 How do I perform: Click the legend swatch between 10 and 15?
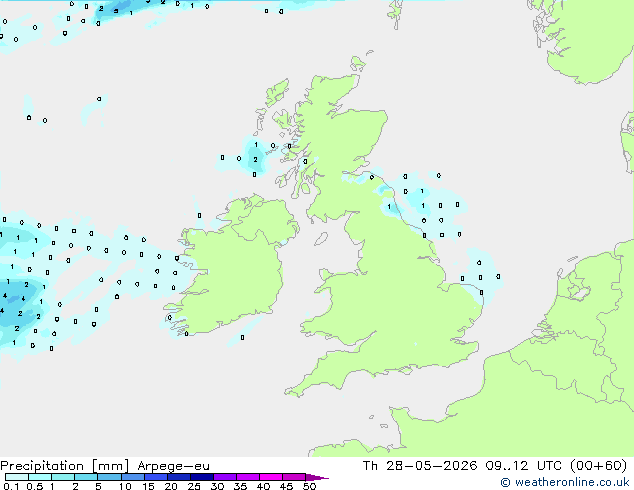132,477
